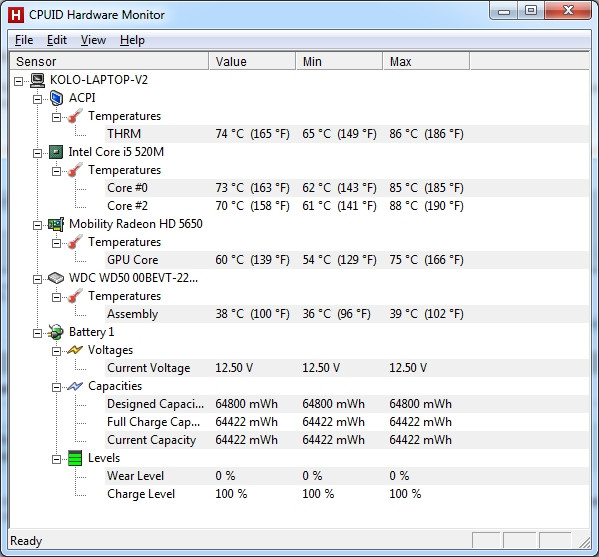Select the Current Voltage row
The width and height of the screenshot is (599, 557).
(x=347, y=368)
